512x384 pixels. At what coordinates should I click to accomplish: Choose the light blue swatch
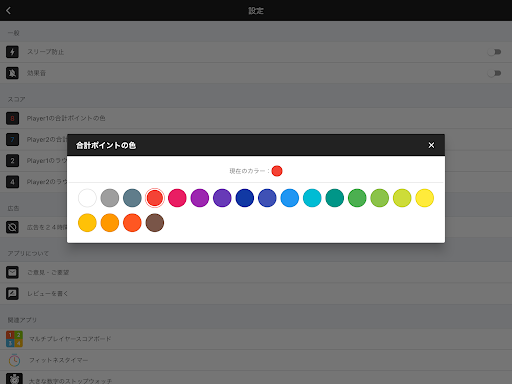pyautogui.click(x=290, y=198)
